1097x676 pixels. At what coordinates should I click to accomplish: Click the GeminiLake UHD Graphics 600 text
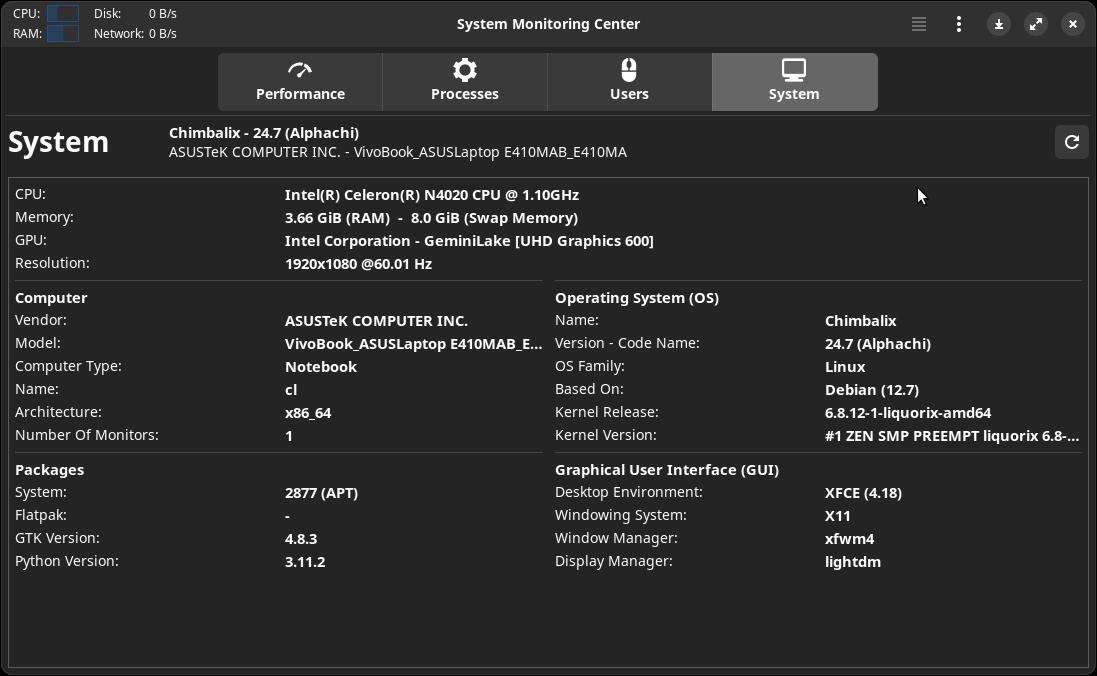(x=469, y=241)
